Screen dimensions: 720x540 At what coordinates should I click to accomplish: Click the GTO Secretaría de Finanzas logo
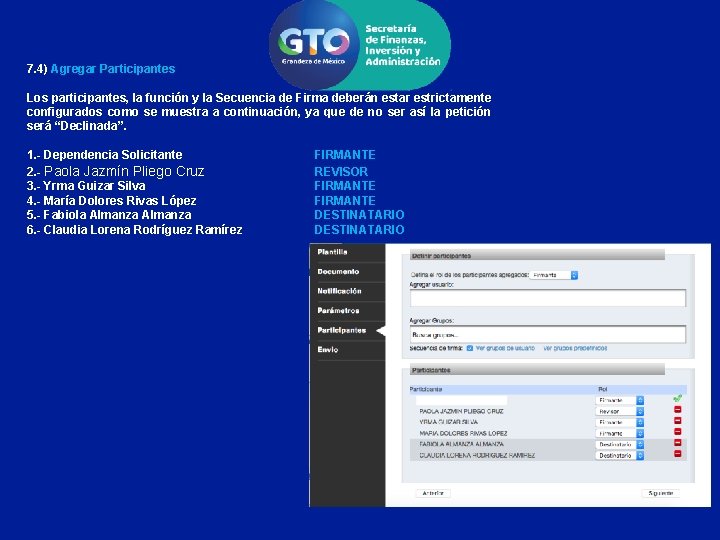coord(360,45)
